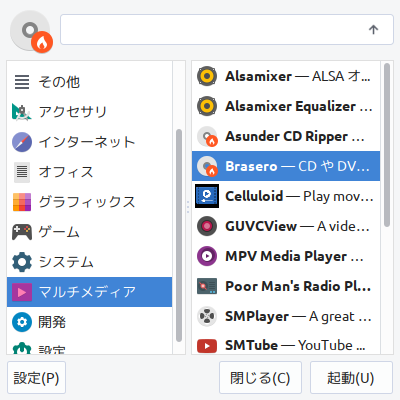Click the インターネット compass icon
400x400 pixels.
(x=22, y=142)
